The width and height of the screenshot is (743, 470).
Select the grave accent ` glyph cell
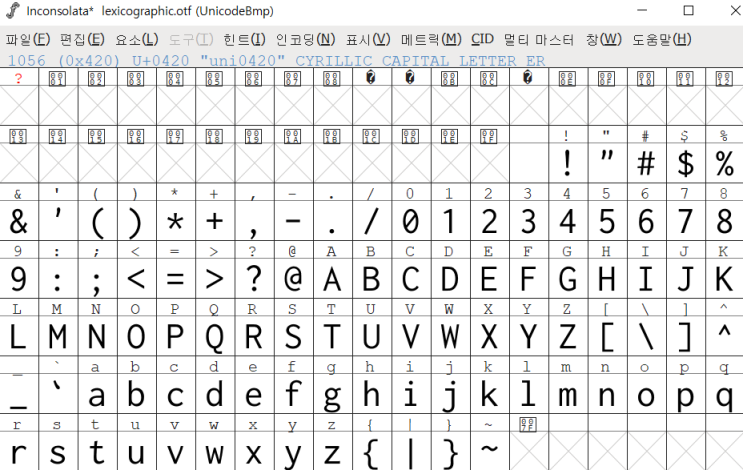58,394
